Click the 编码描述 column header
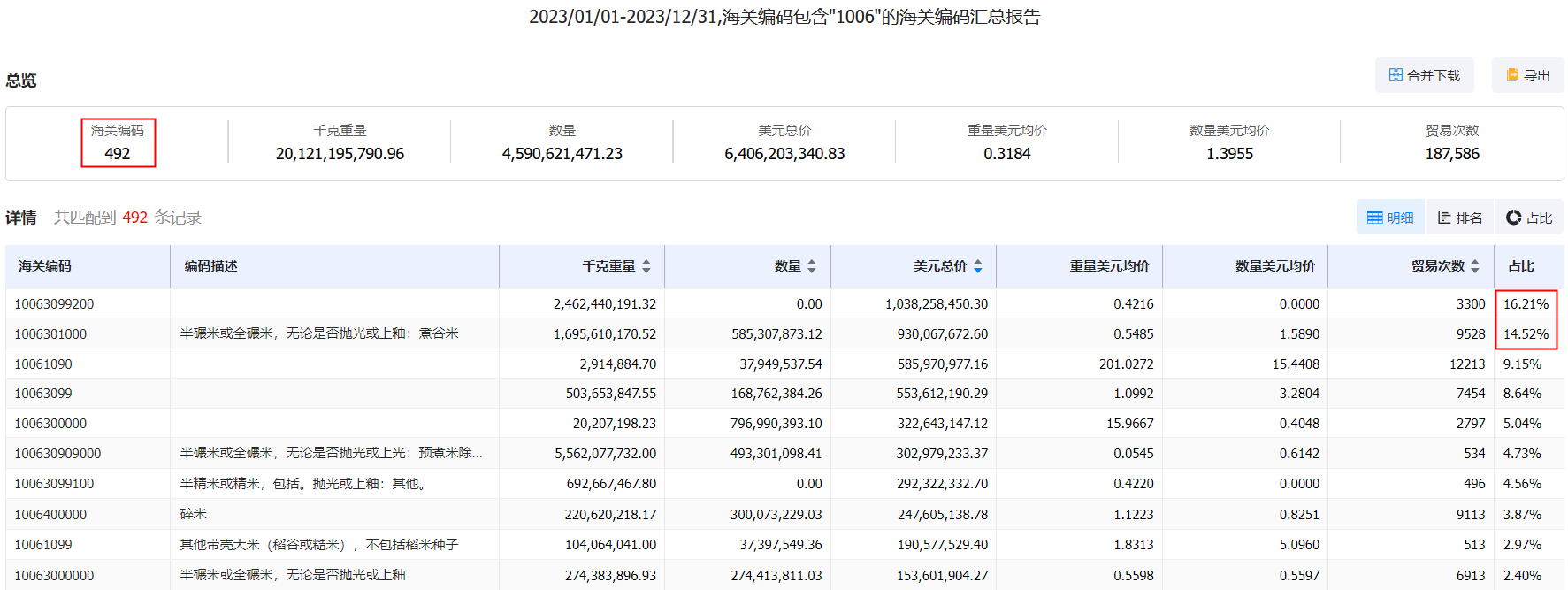The height and width of the screenshot is (590, 1568). 210,266
